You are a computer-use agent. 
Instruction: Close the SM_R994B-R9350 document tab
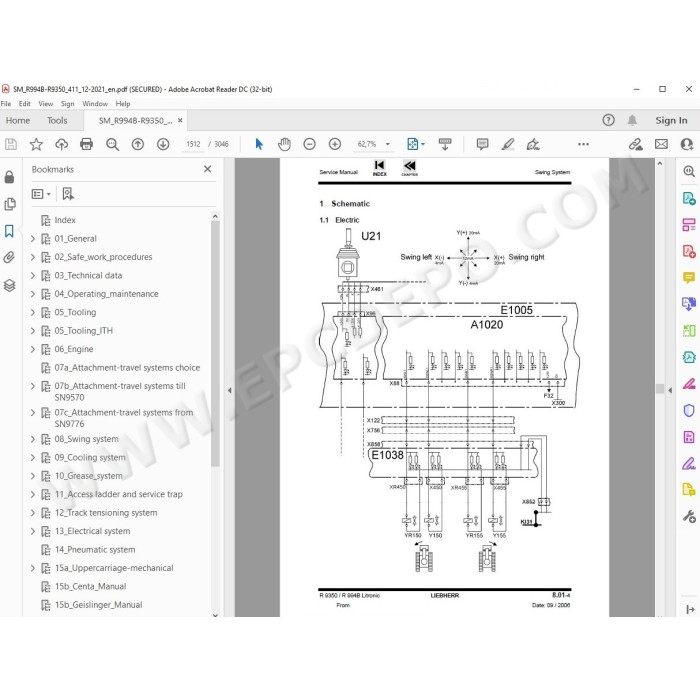[x=180, y=120]
